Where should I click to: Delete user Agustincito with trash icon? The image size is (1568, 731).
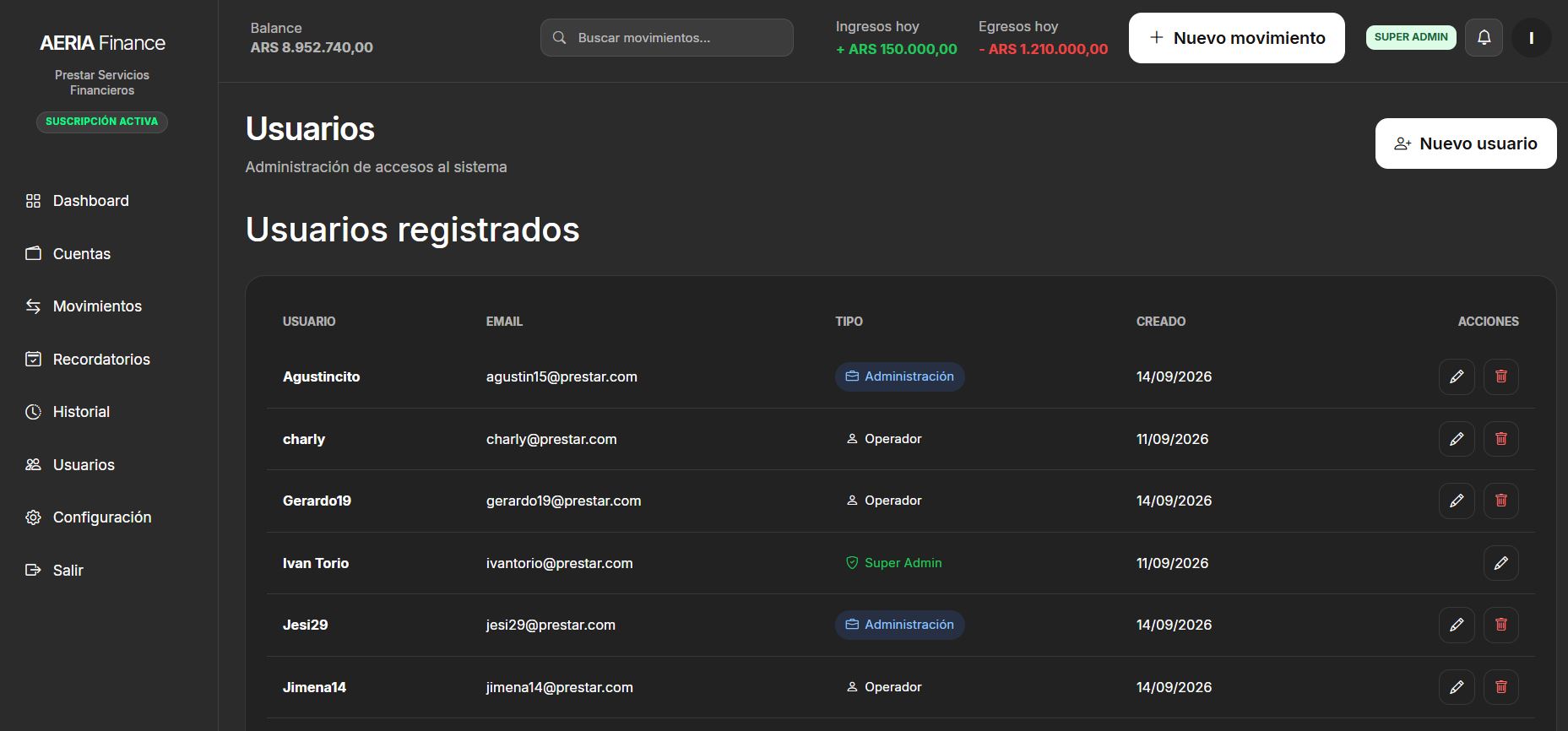click(x=1501, y=376)
